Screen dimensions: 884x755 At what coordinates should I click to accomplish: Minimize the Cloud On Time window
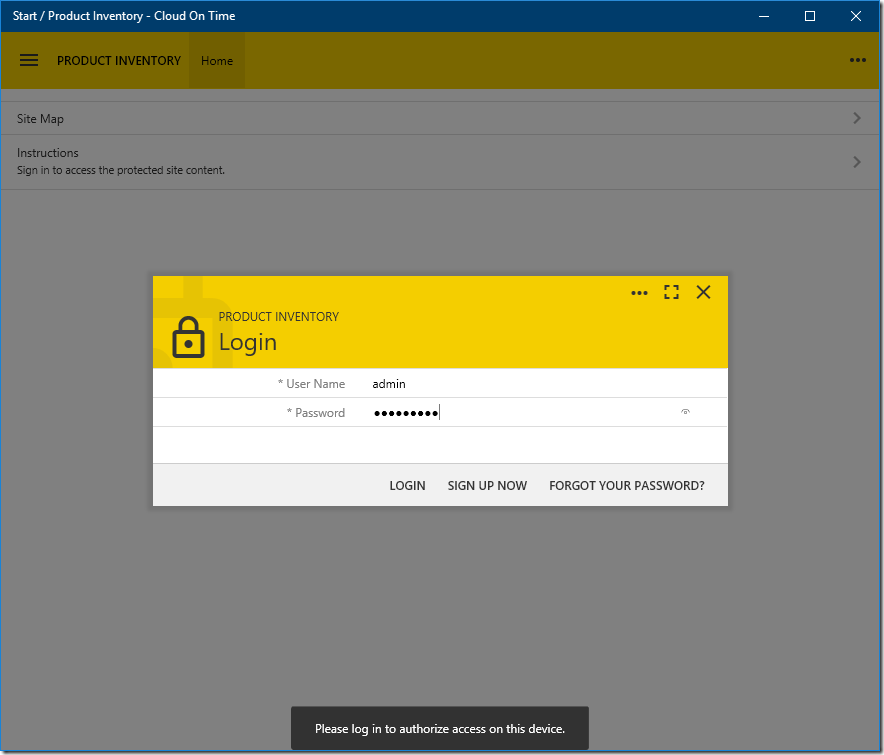[x=764, y=16]
